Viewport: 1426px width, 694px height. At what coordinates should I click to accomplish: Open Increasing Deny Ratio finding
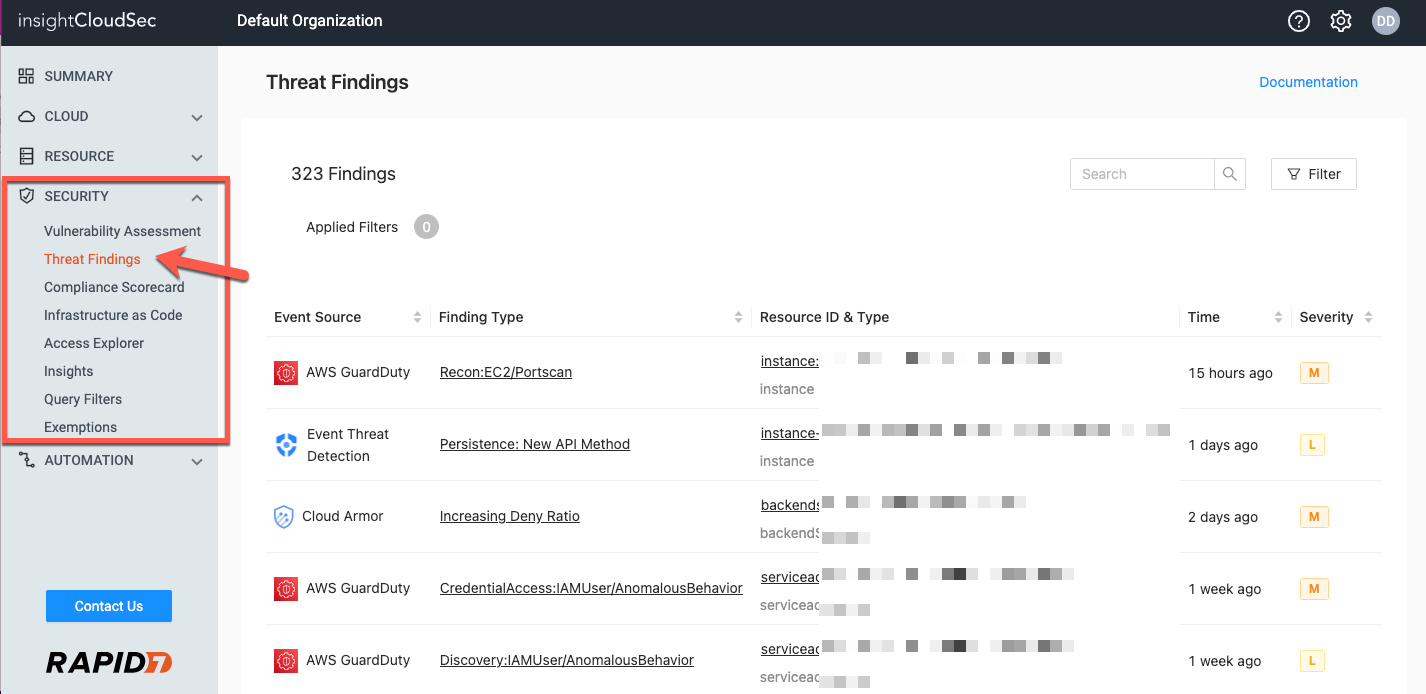point(510,516)
